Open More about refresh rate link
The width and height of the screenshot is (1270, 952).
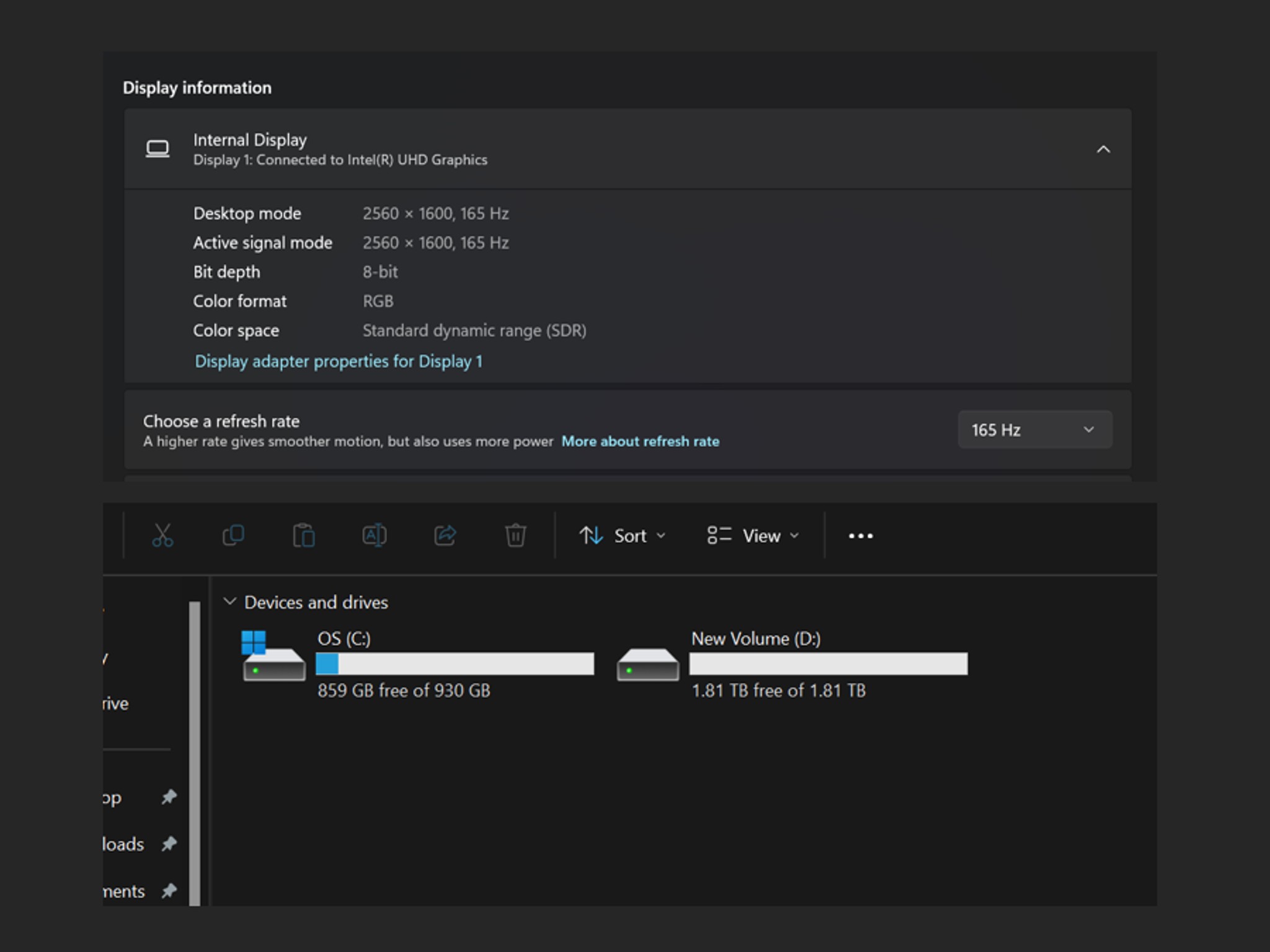[640, 441]
